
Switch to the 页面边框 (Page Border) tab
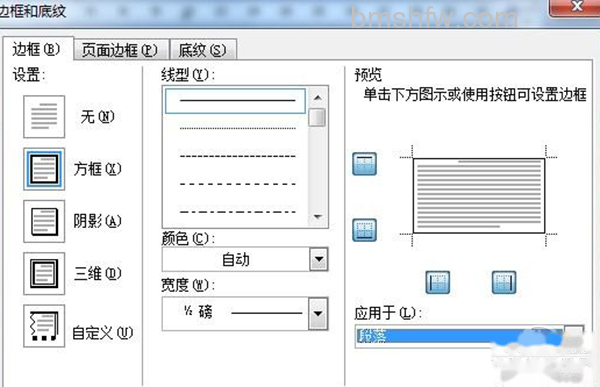[121, 50]
